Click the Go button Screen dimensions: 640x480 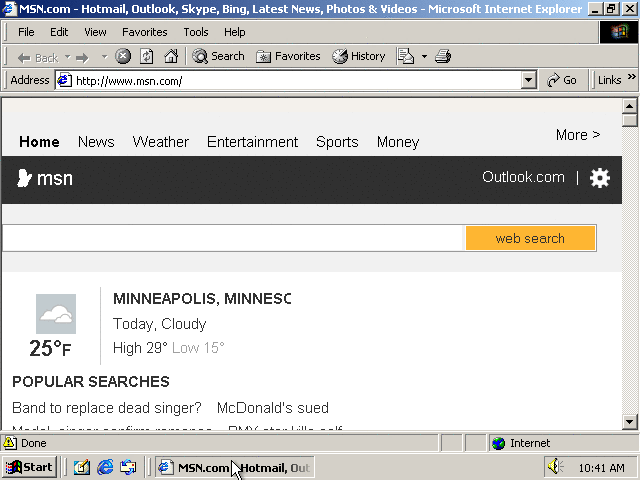562,80
